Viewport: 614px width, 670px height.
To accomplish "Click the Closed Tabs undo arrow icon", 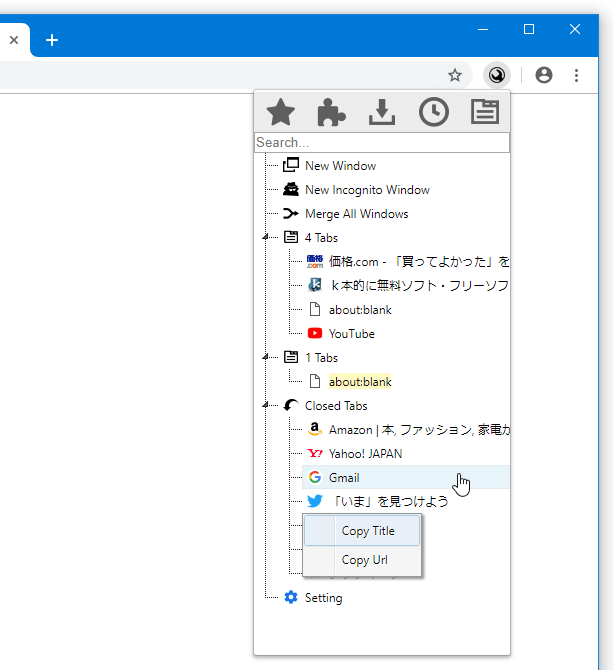I will pyautogui.click(x=291, y=405).
